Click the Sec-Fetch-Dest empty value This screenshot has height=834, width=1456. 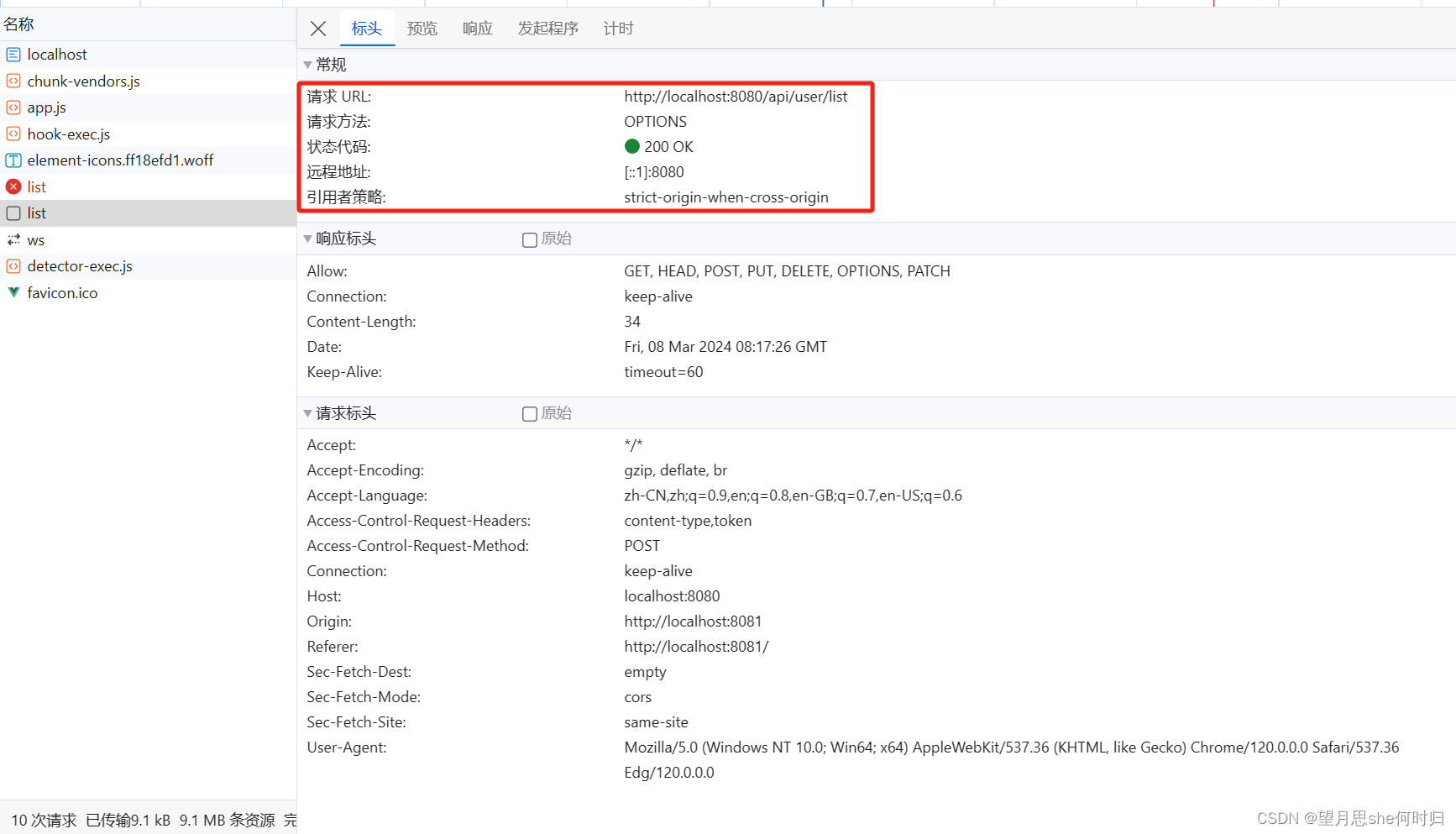[645, 672]
